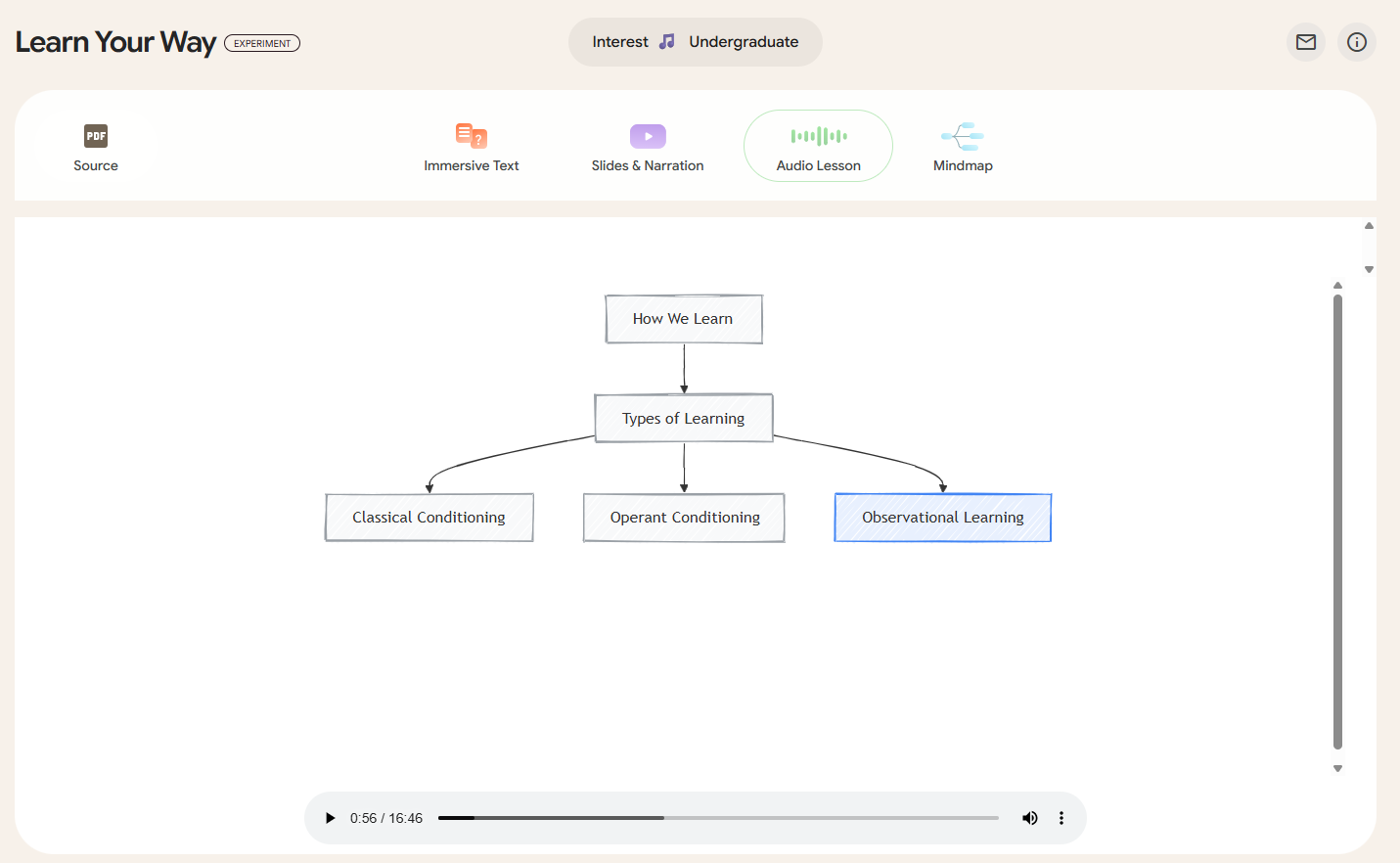Screen dimensions: 1400x863
Task: Click the EXPERIMENT badge
Action: [x=262, y=42]
